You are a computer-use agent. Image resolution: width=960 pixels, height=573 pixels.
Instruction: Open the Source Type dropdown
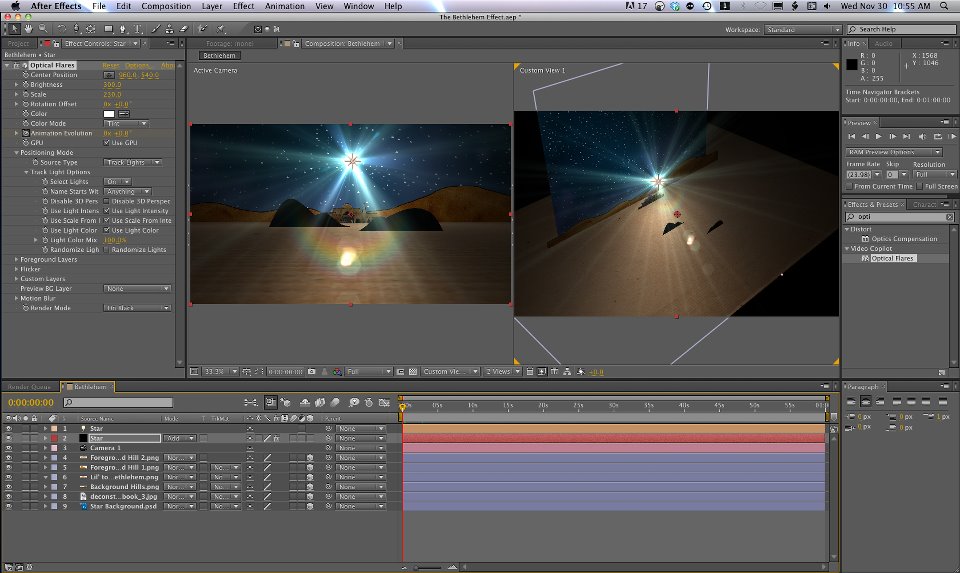point(133,162)
